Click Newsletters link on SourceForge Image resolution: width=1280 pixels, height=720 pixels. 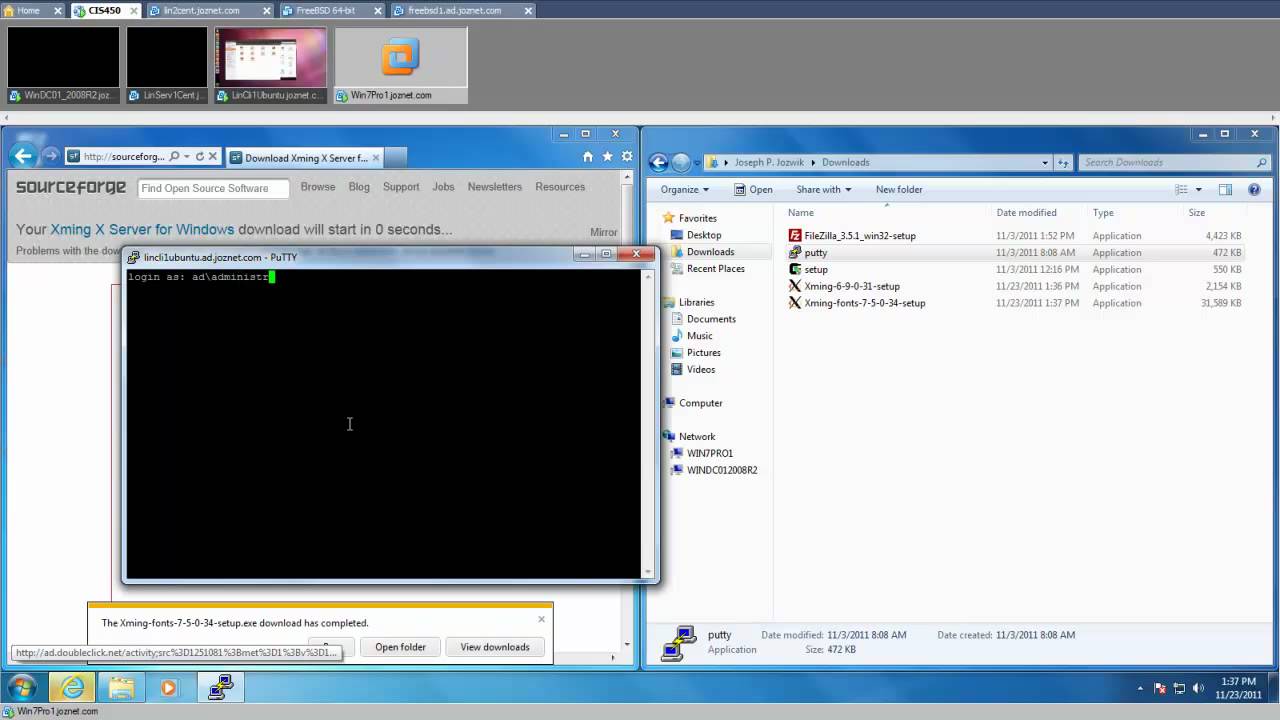tap(495, 187)
